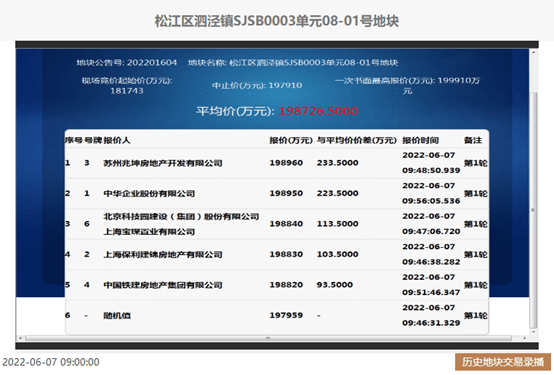Click the random value 197959

286,315
